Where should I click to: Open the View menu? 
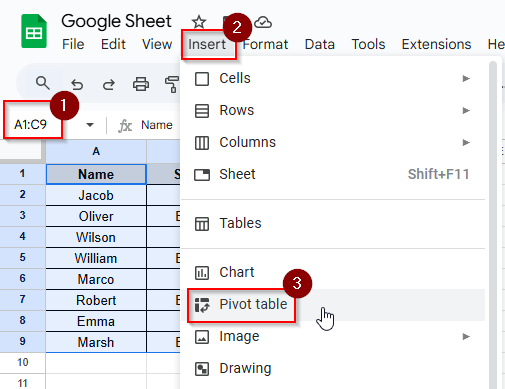pyautogui.click(x=157, y=44)
